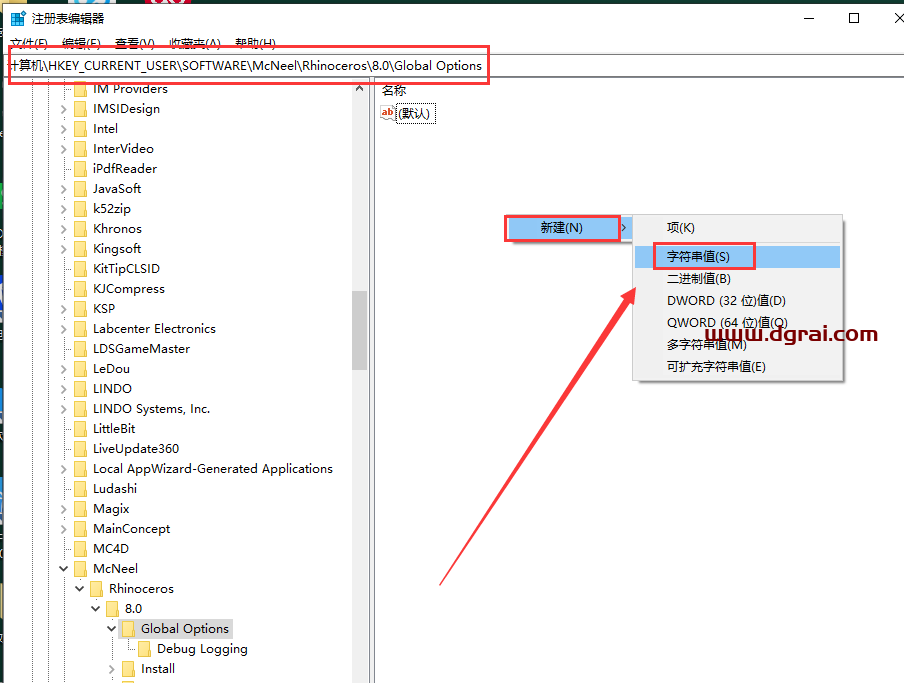Collapse the Rhinoceros tree node
The image size is (904, 683).
click(80, 588)
